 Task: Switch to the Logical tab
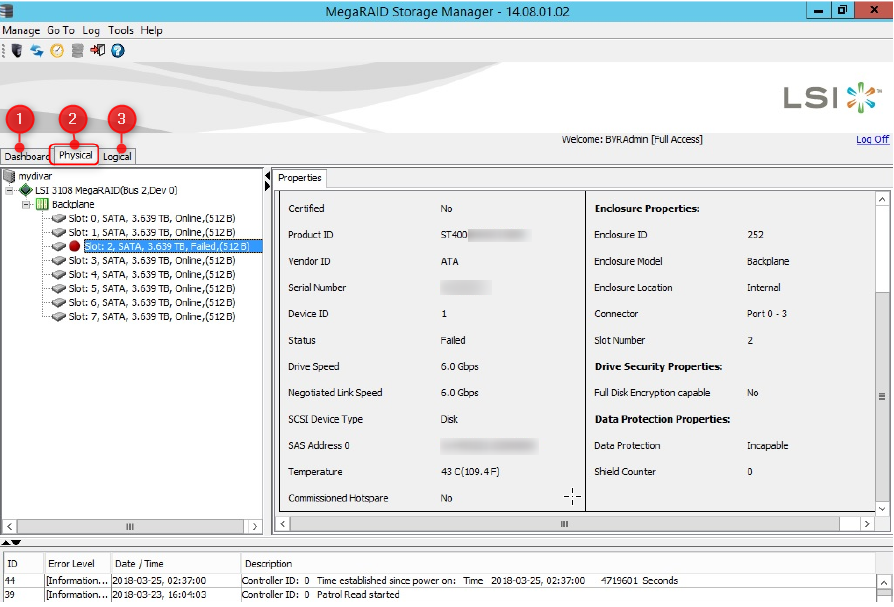[x=117, y=157]
